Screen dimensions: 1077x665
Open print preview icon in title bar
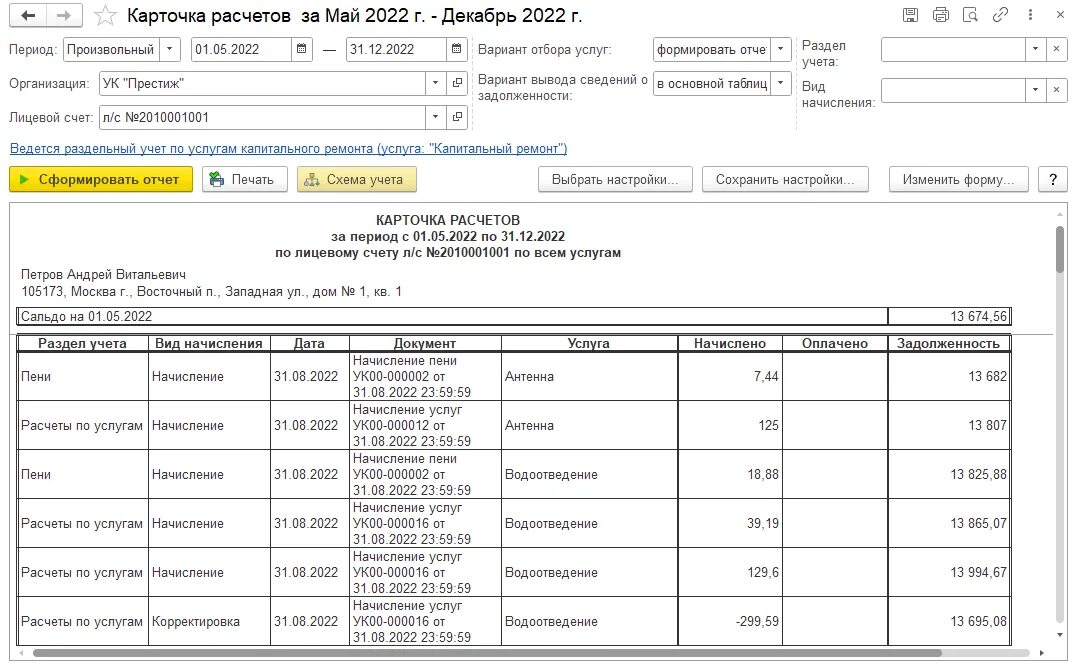coord(971,15)
